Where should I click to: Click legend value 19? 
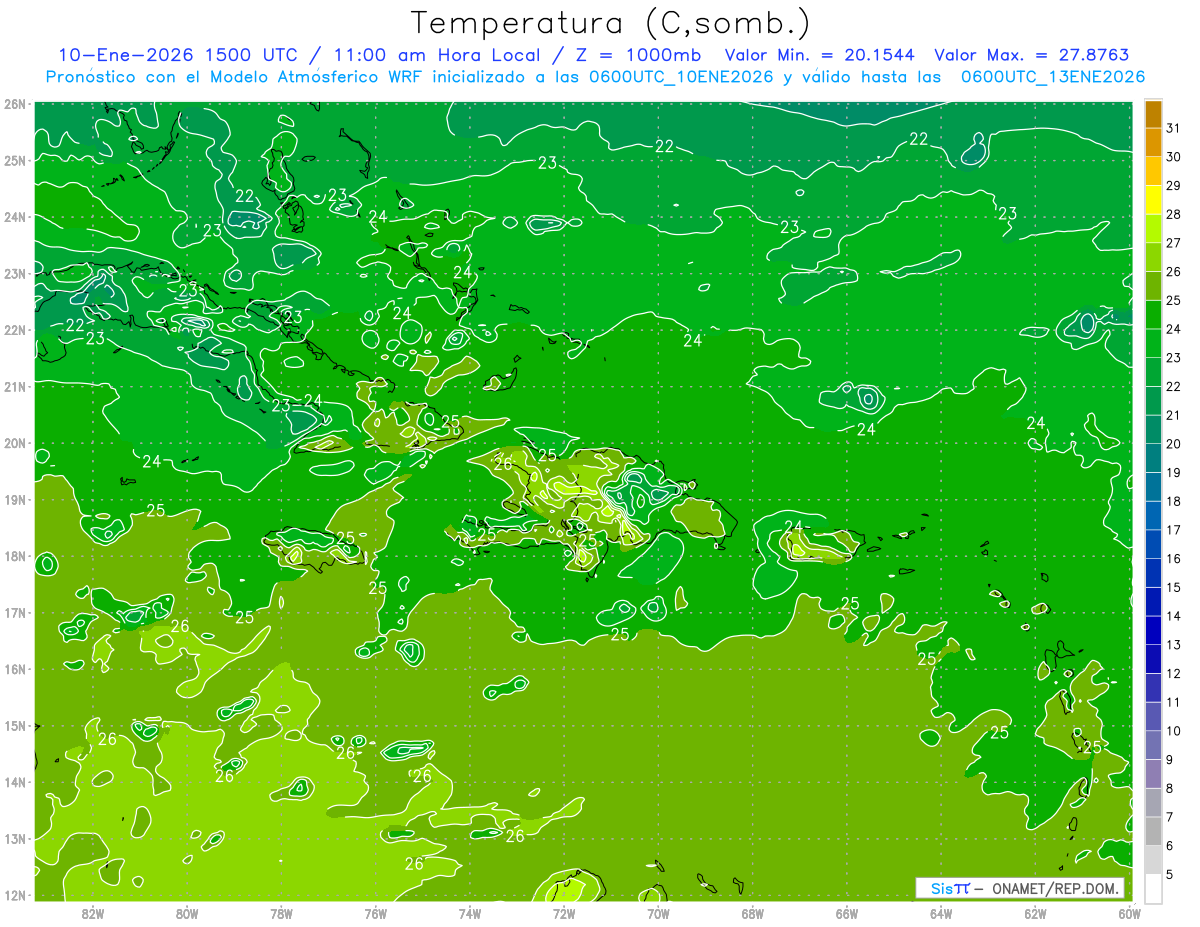click(x=1174, y=473)
